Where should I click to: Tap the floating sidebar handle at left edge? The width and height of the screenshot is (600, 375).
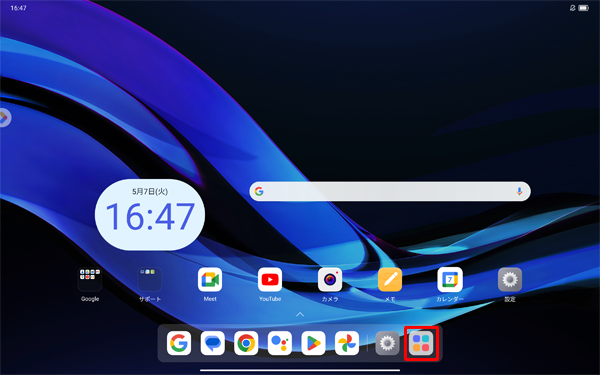point(4,117)
